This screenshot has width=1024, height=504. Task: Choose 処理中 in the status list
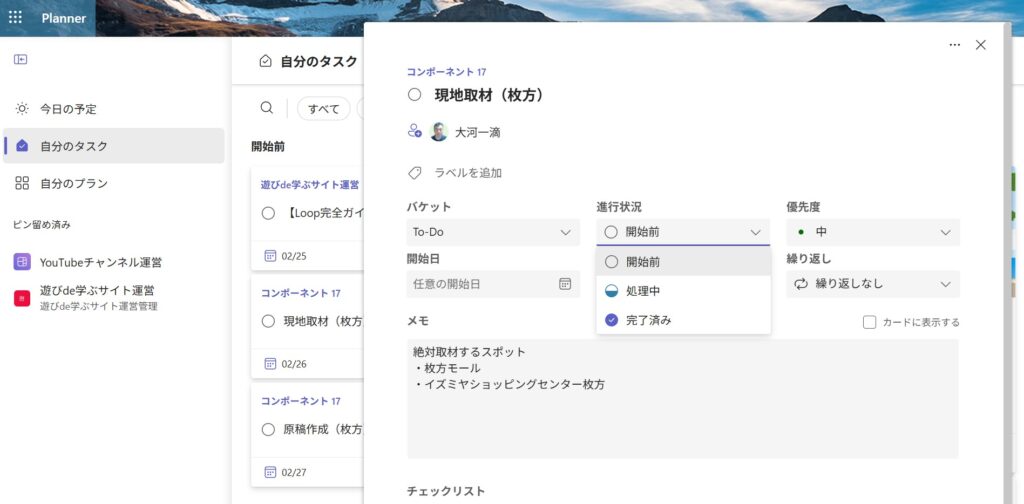(x=642, y=291)
